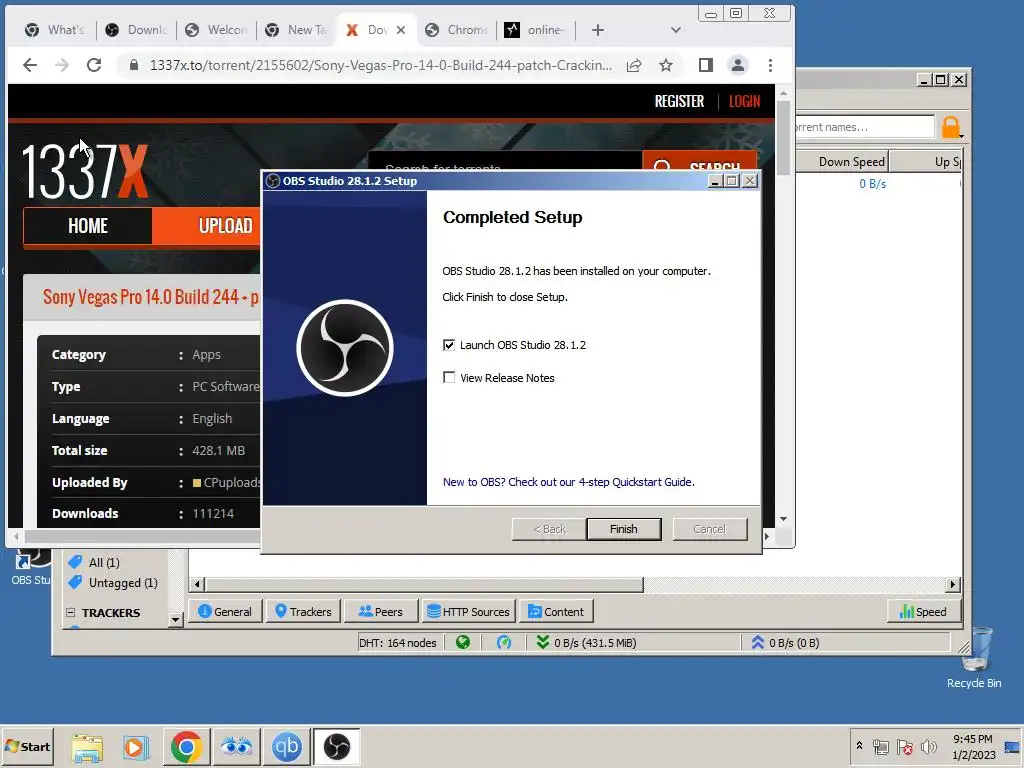Click qBittorrent search lock icon
This screenshot has height=768, width=1024.
click(x=951, y=127)
